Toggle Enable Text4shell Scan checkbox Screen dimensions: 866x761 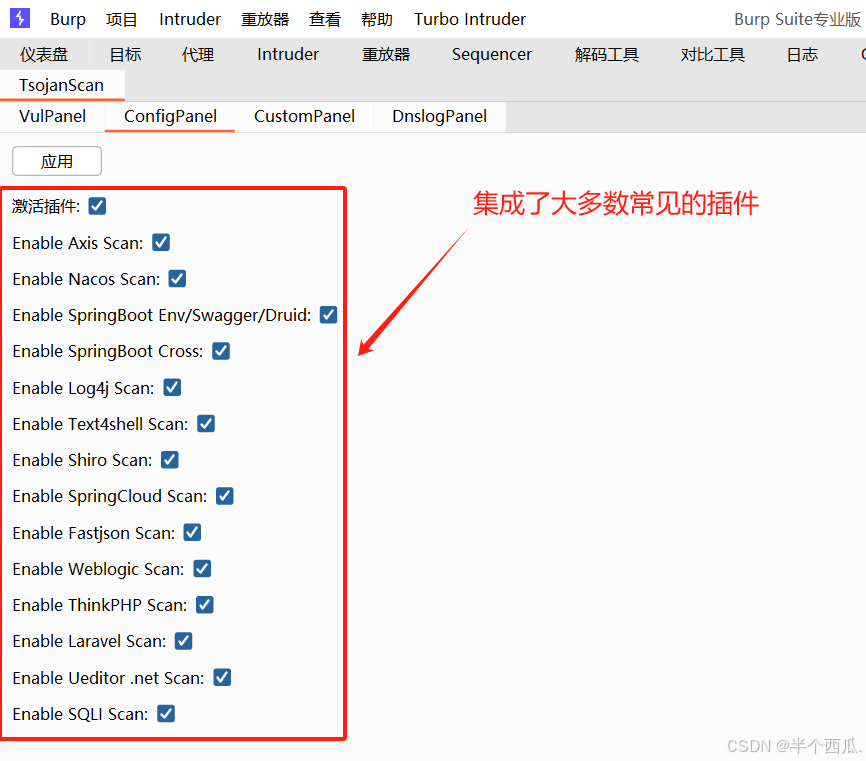[x=206, y=424]
